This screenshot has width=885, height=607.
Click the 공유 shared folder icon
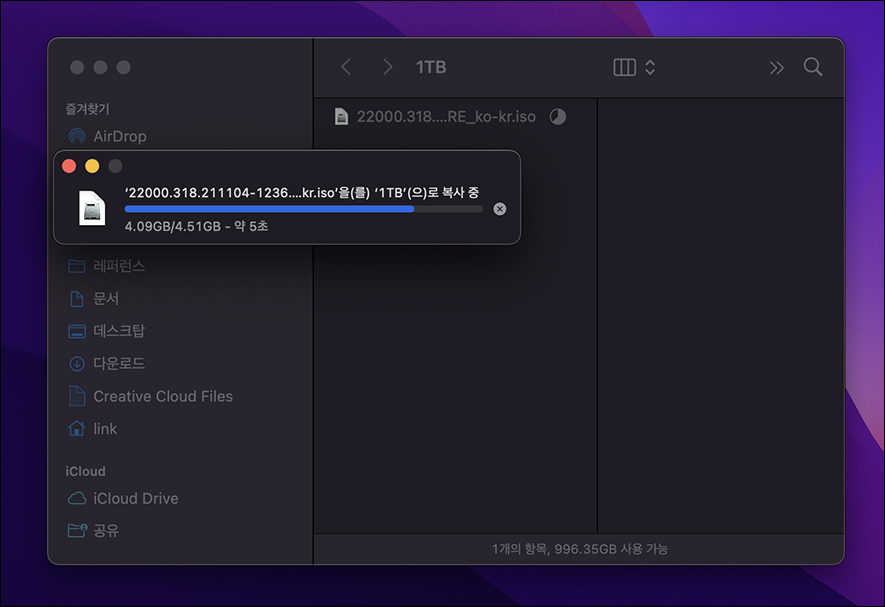point(77,530)
